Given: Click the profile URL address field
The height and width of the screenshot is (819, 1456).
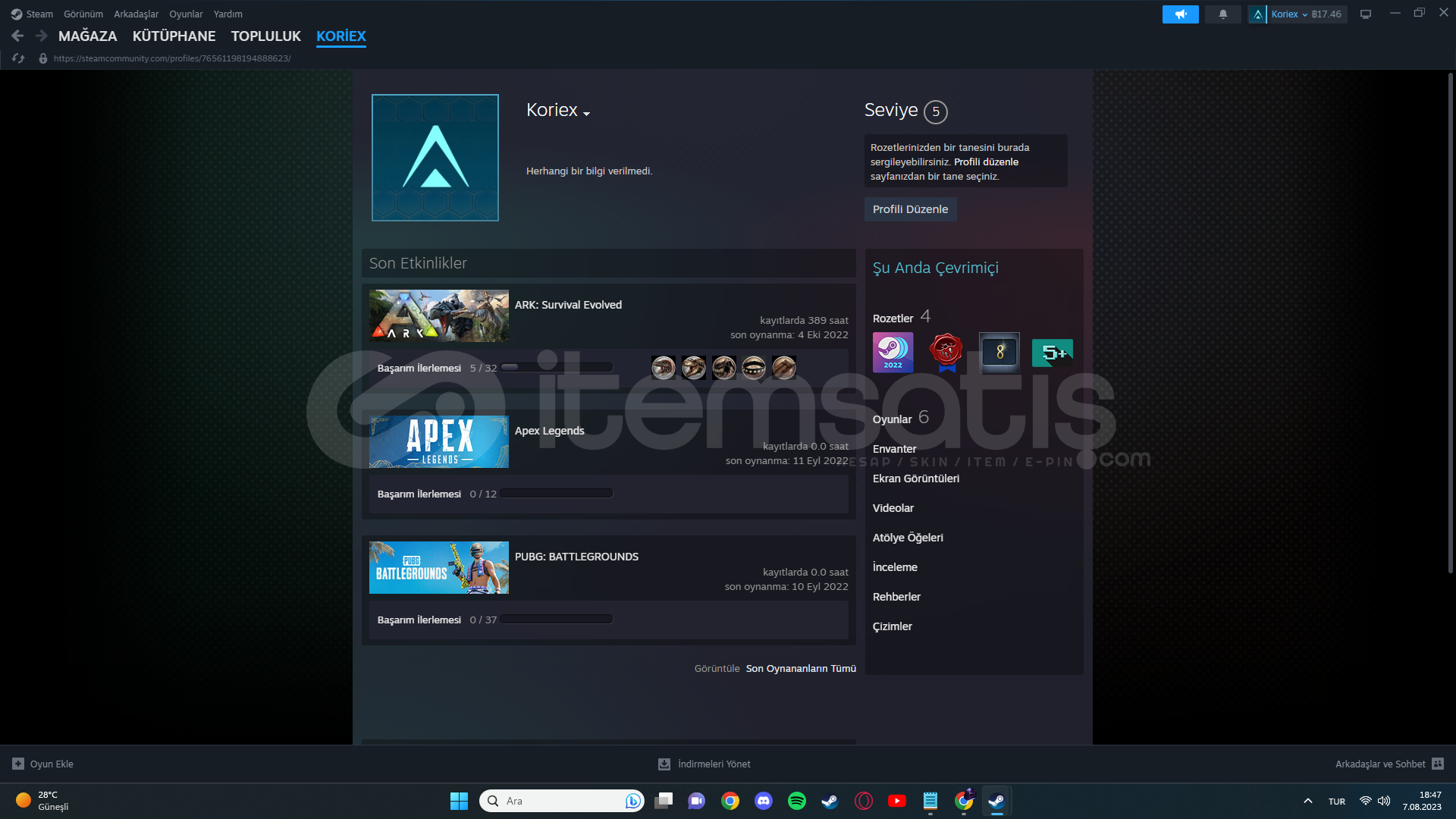Looking at the screenshot, I should click(172, 58).
